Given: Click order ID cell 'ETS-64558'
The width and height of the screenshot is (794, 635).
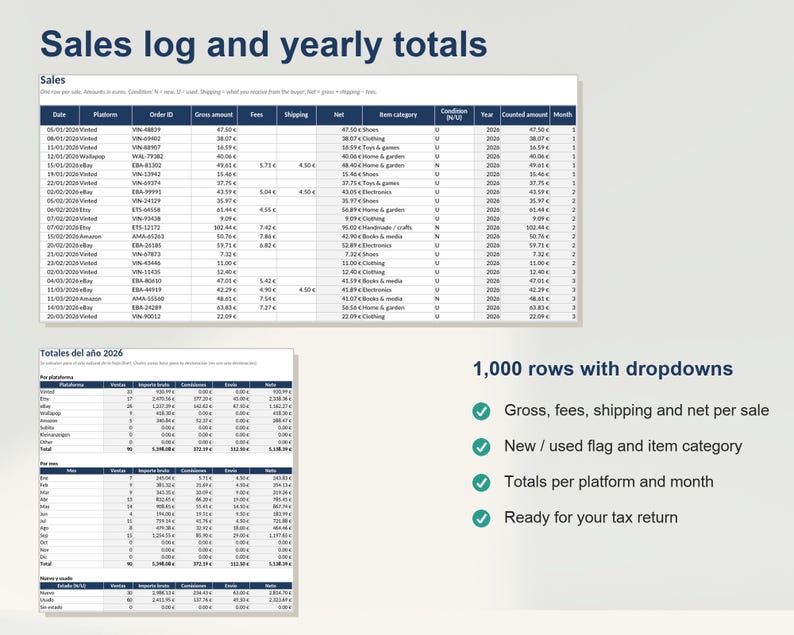Looking at the screenshot, I should tap(161, 210).
